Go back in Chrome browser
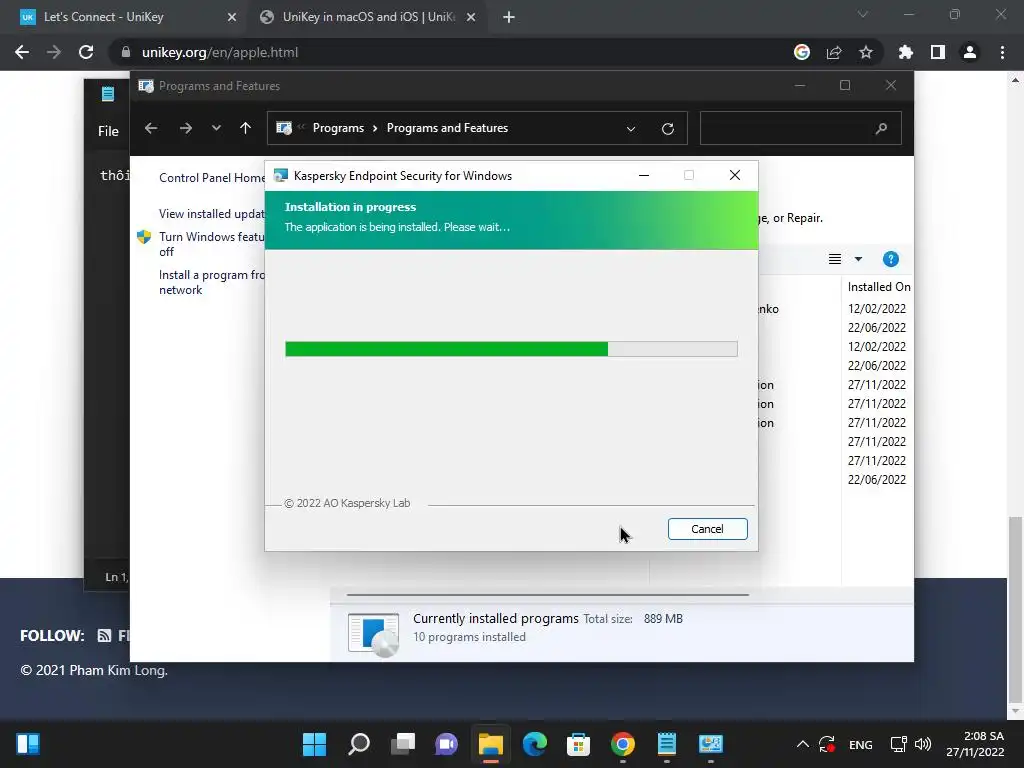Screen dimensions: 1024x768 tap(22, 52)
